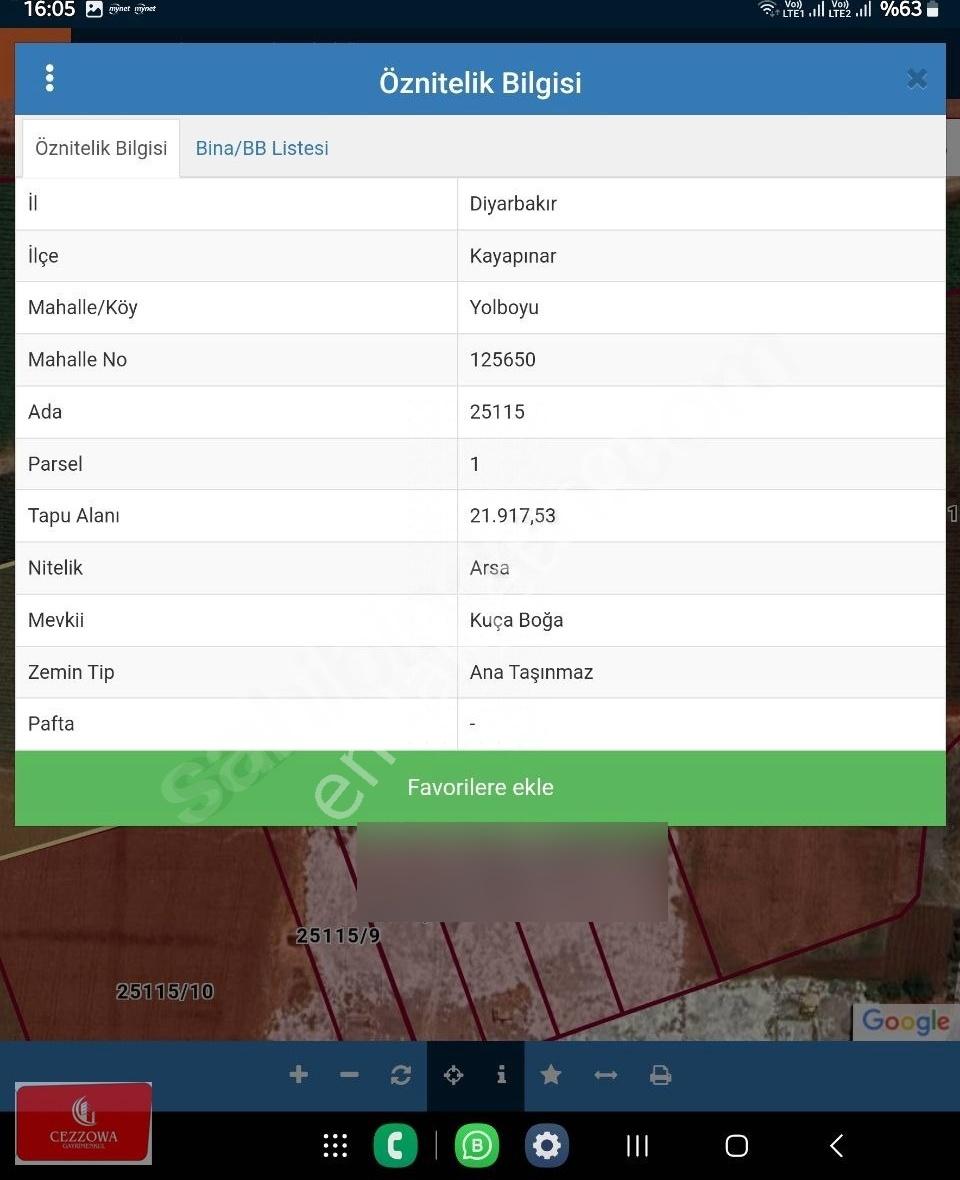The height and width of the screenshot is (1180, 960).
Task: Select the Ada value 25115
Action: (497, 412)
